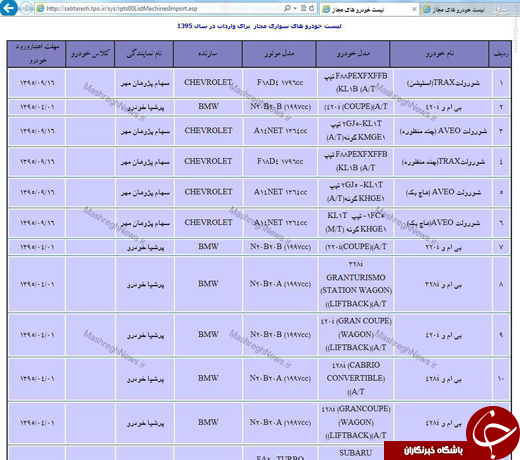This screenshot has width=520, height=460.
Task: Close the active tab with its X
Action: (x=414, y=9)
